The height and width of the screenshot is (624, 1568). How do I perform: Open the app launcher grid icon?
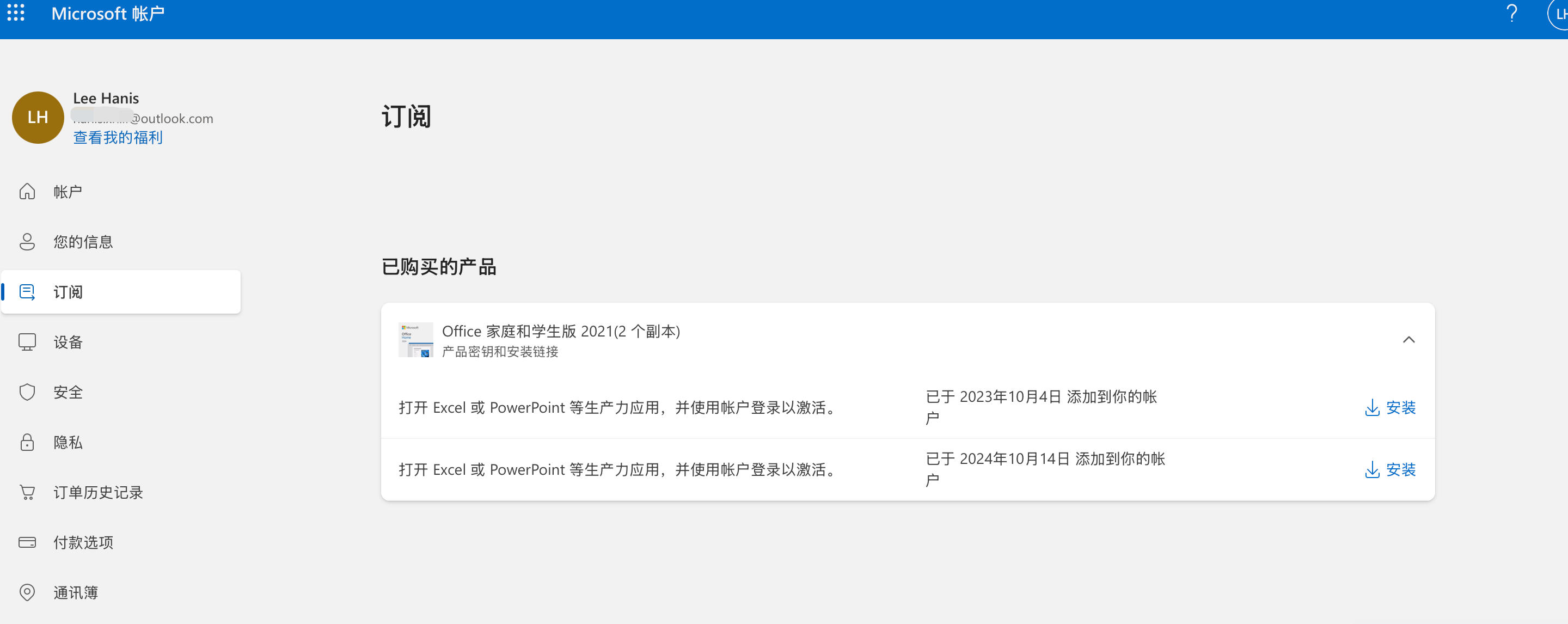tap(16, 13)
